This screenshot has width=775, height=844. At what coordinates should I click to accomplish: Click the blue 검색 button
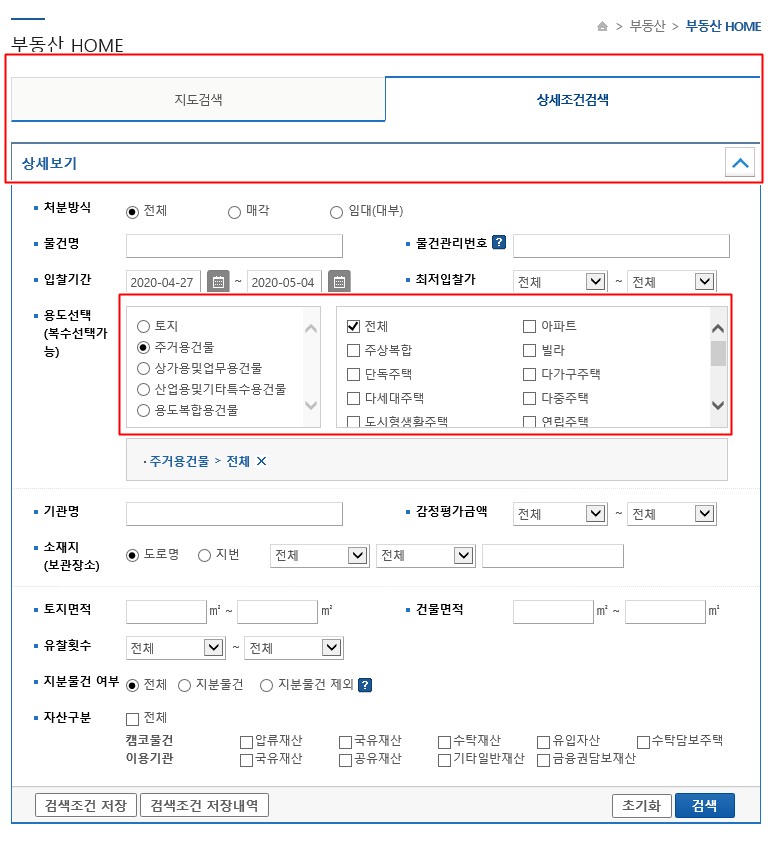click(x=704, y=806)
